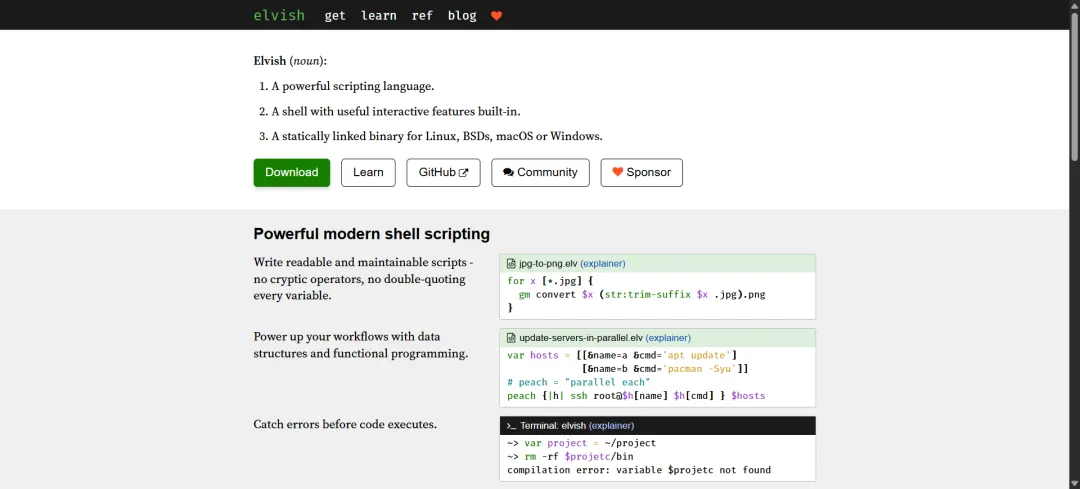The width and height of the screenshot is (1080, 489).
Task: Click the '# peach = "parallel each"' comment line
Action: point(579,382)
